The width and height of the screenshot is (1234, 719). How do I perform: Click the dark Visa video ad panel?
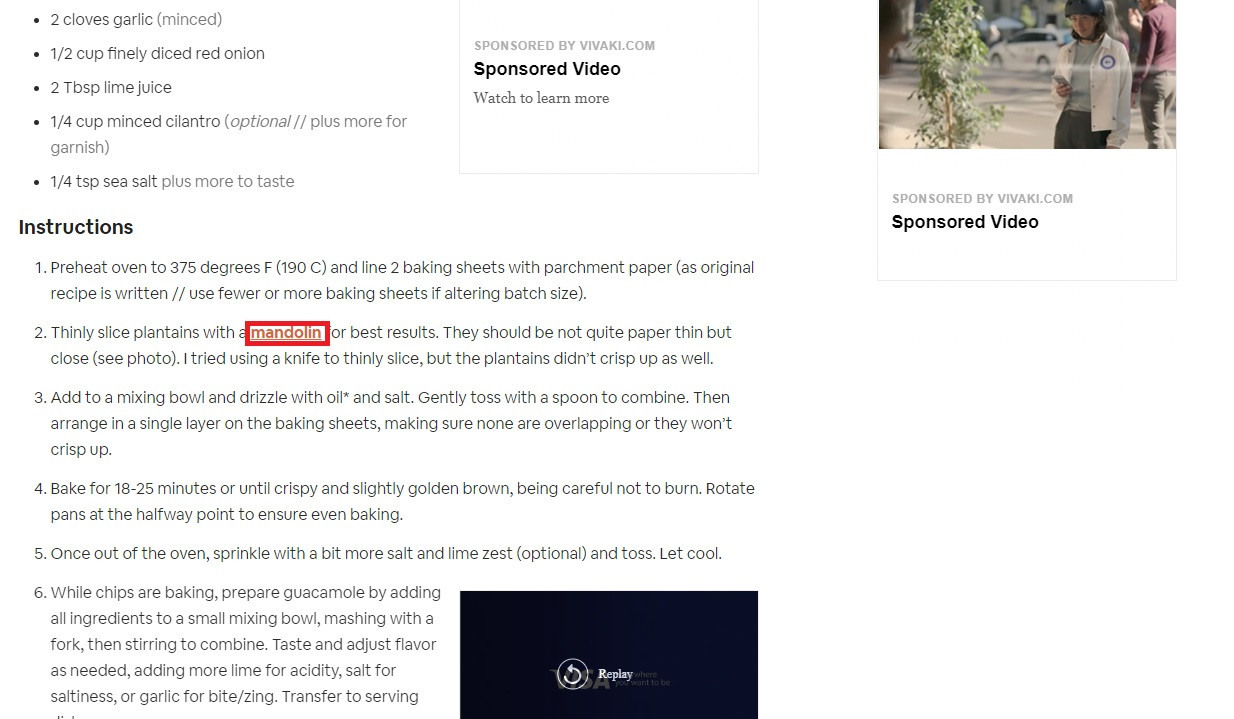609,655
